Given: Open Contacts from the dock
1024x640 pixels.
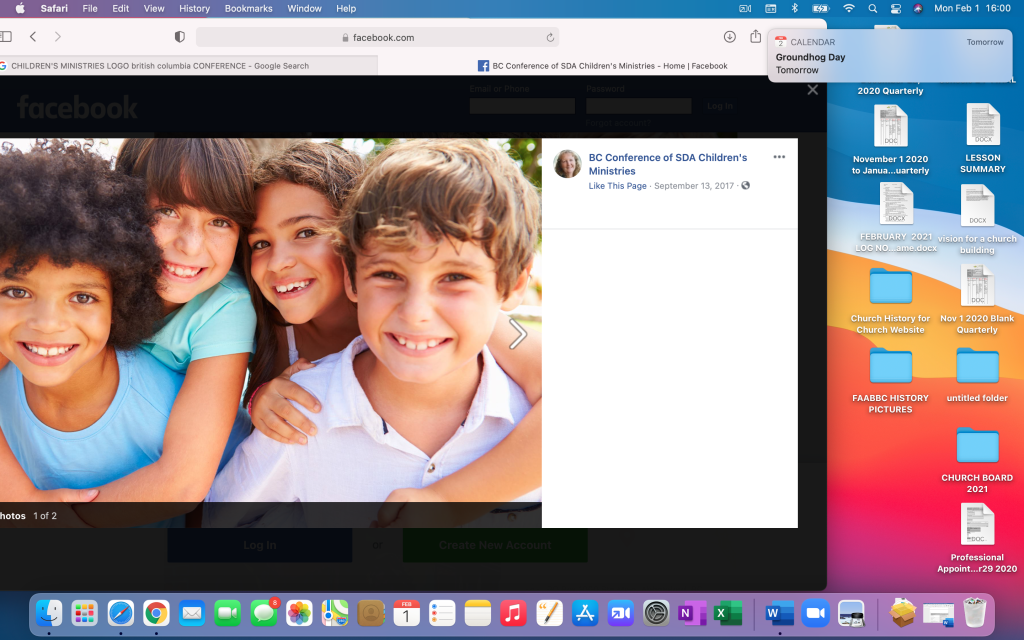Looking at the screenshot, I should coord(371,613).
